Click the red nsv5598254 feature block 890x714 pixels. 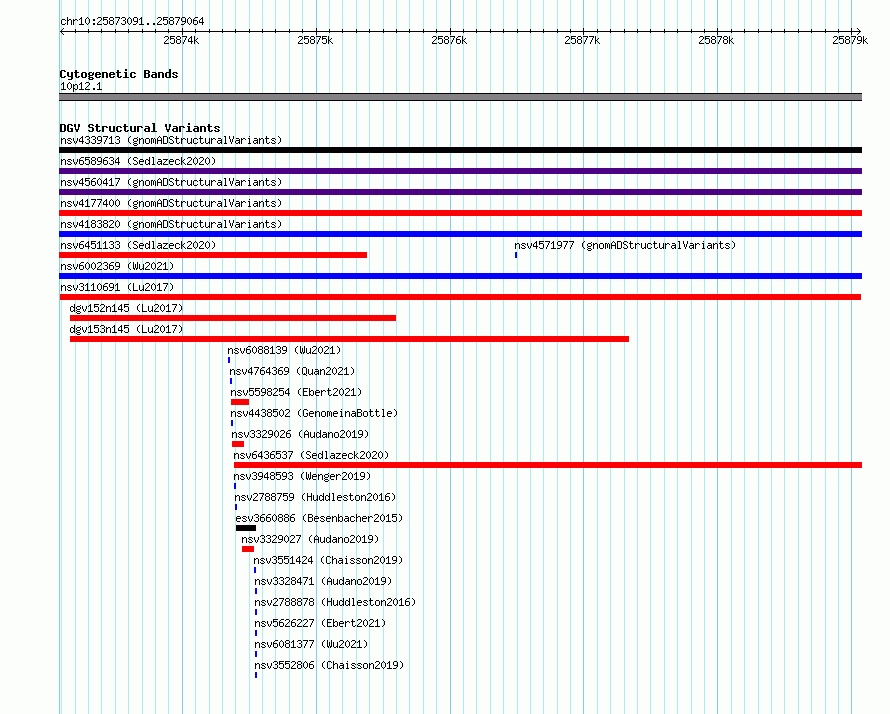click(x=240, y=402)
